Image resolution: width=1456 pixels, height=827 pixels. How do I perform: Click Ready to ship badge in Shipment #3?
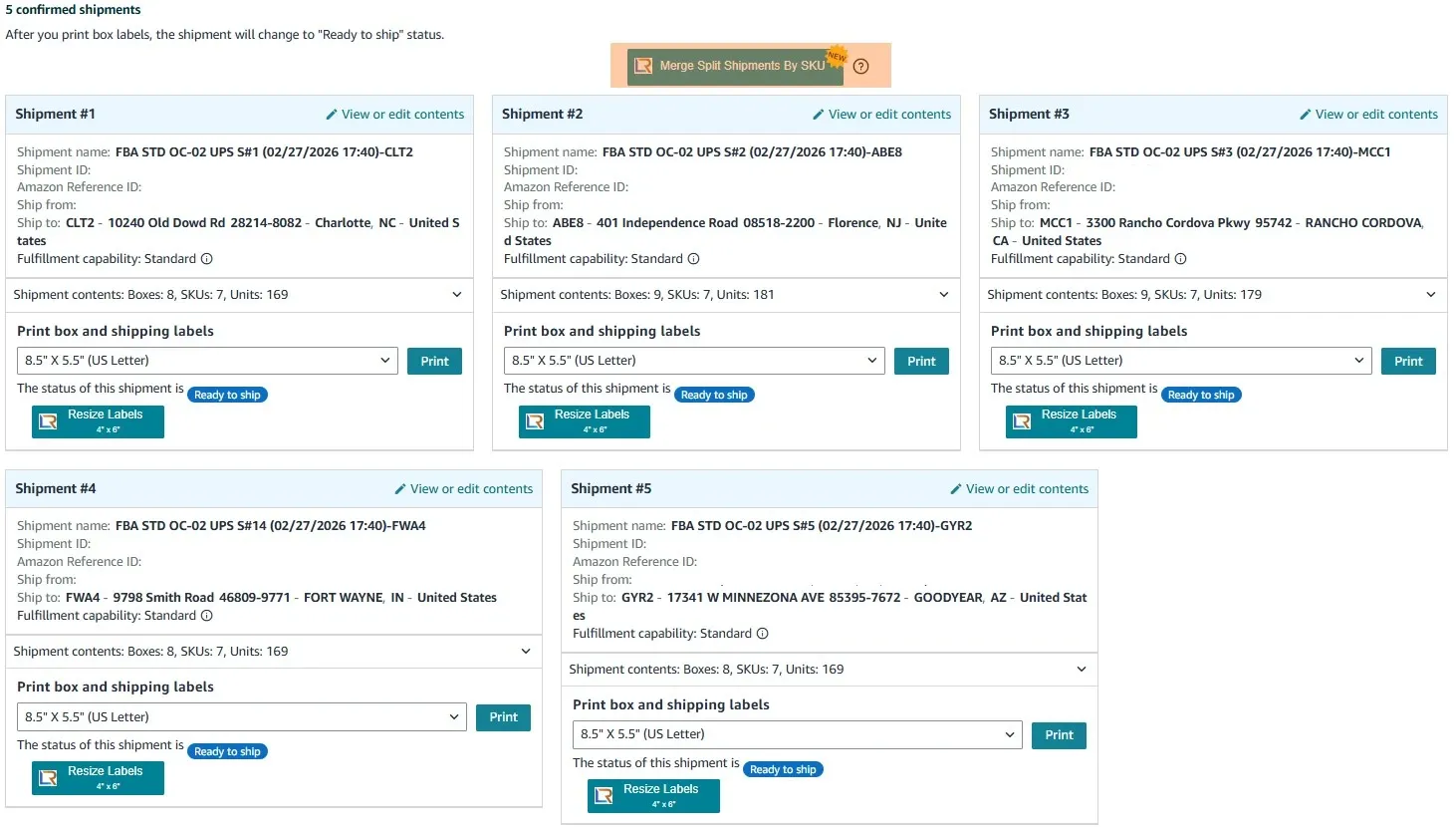click(1201, 396)
